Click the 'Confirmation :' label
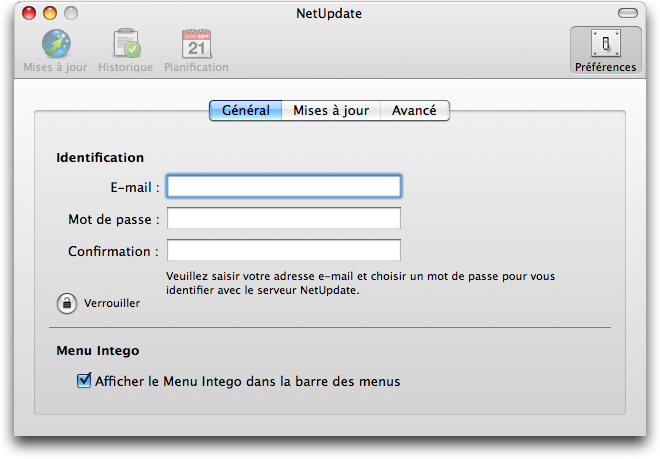This screenshot has height=459, width=660. [114, 251]
